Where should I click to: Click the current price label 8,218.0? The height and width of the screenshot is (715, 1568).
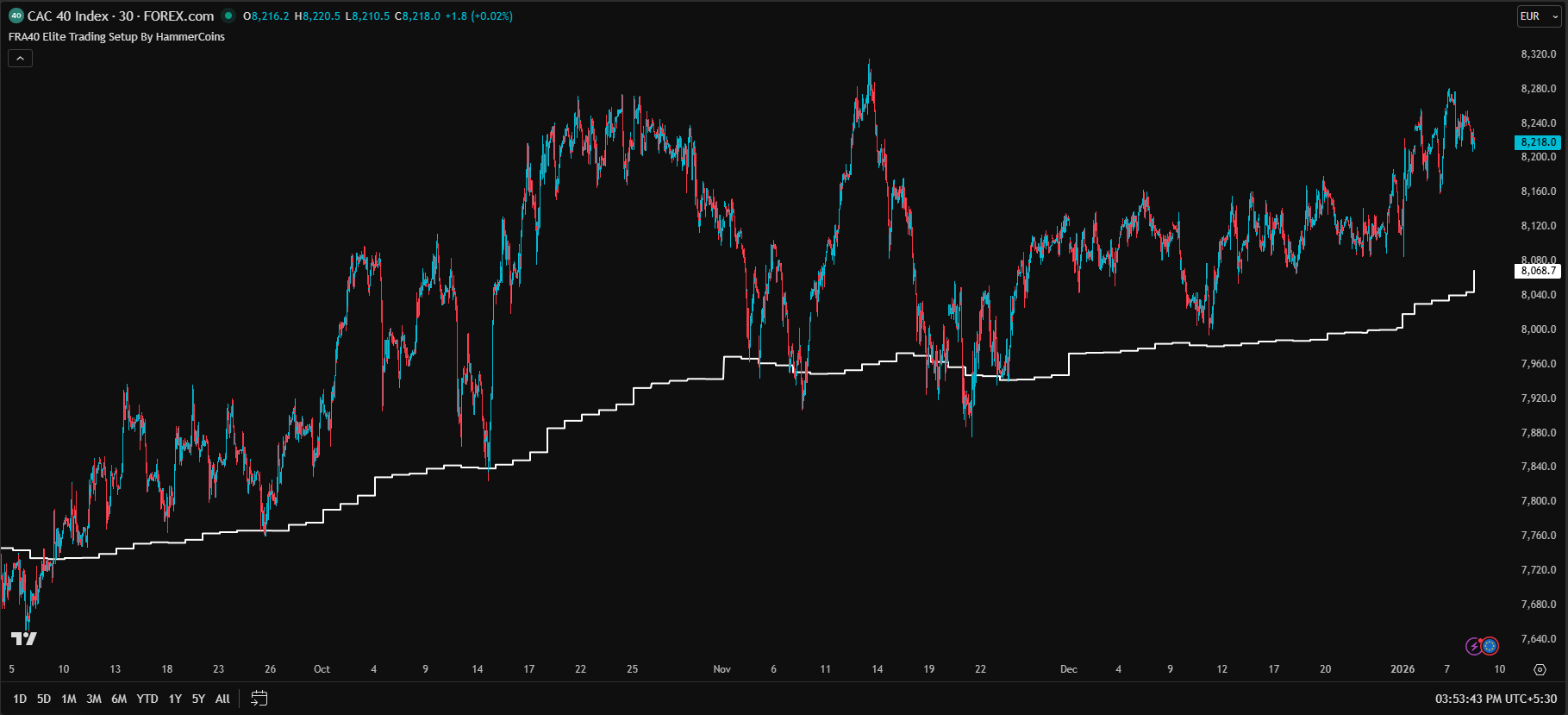coord(1538,142)
